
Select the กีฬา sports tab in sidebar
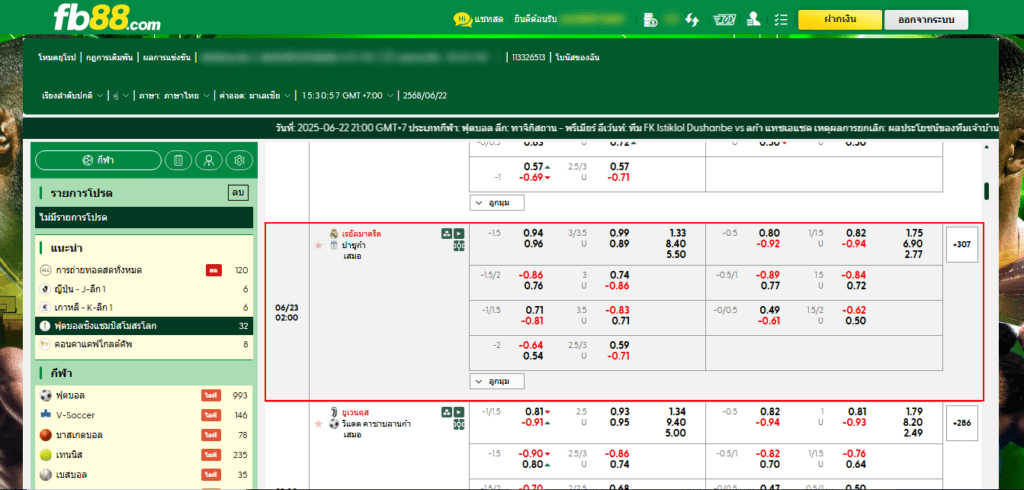(x=98, y=160)
